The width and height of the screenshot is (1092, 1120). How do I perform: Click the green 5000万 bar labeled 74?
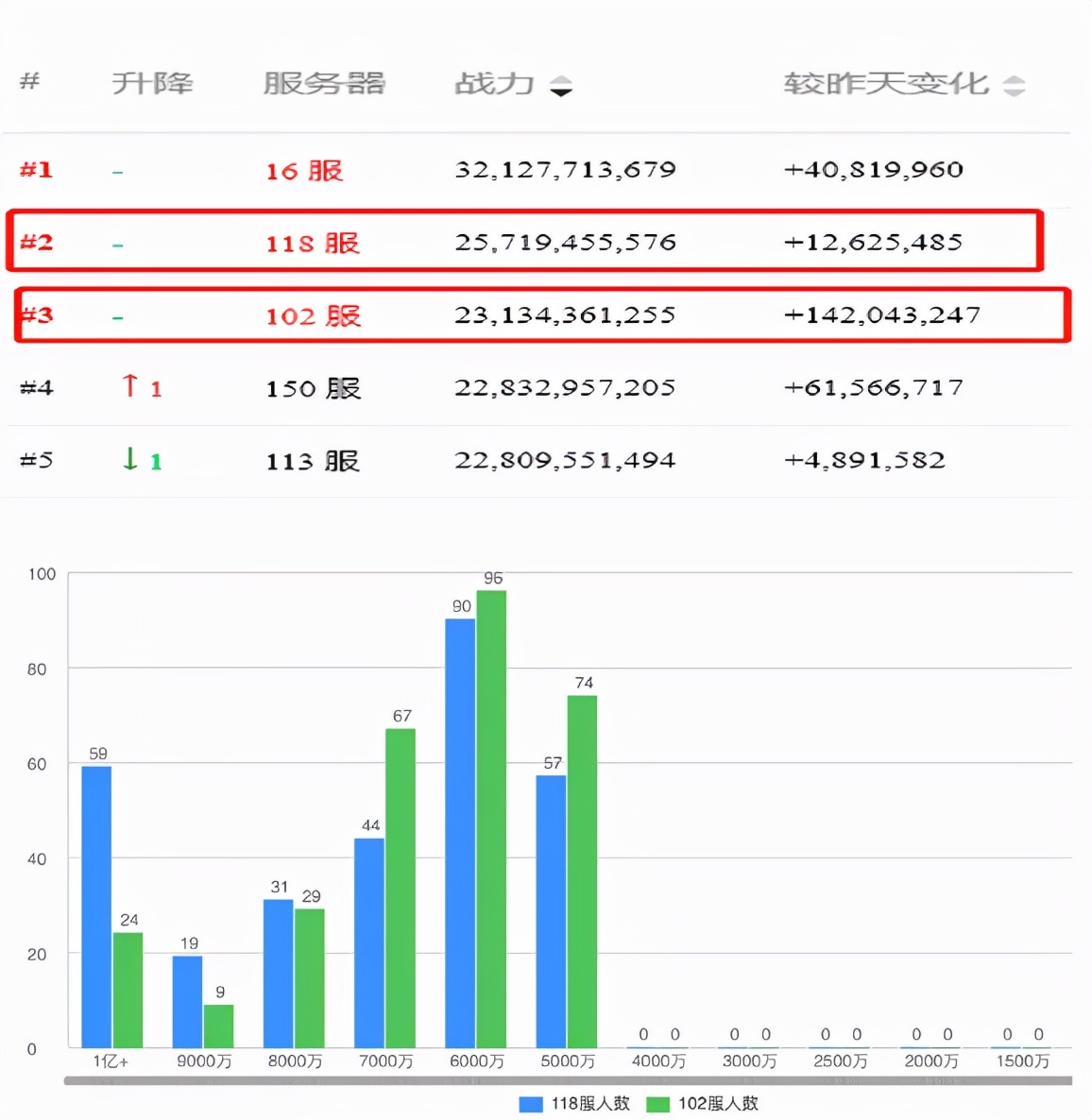pyautogui.click(x=583, y=873)
